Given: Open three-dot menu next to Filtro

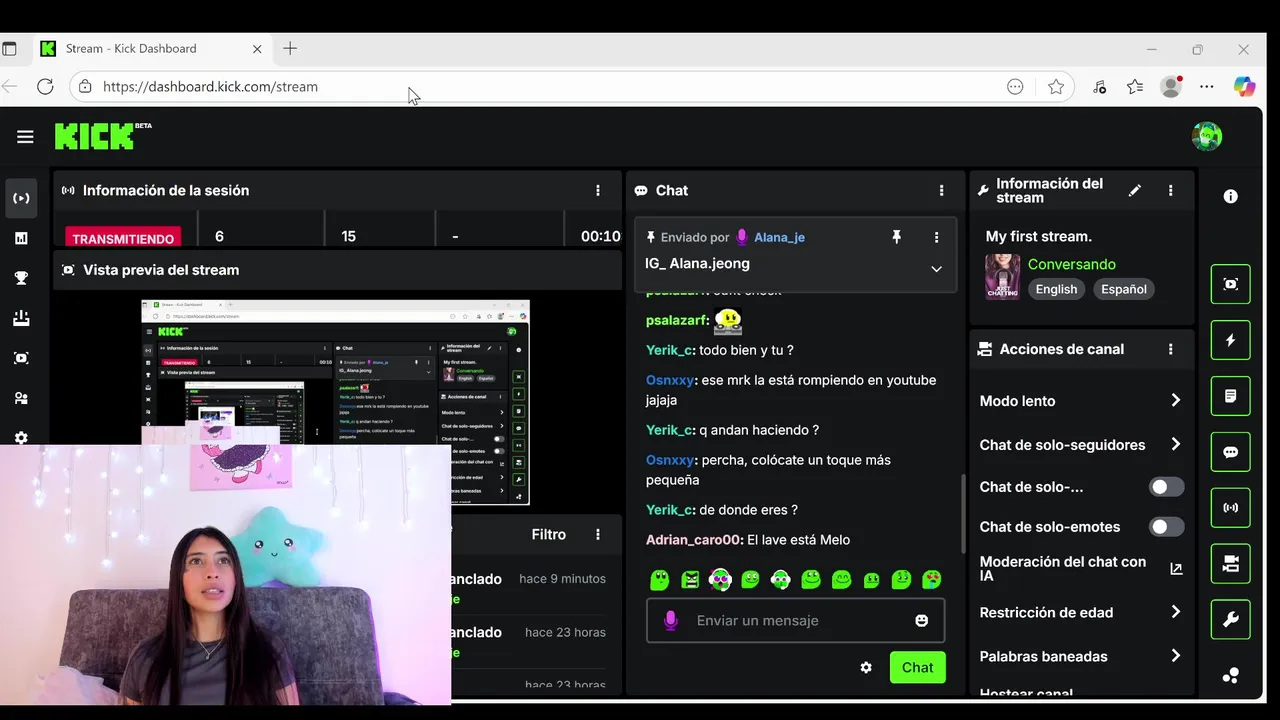Looking at the screenshot, I should [598, 535].
